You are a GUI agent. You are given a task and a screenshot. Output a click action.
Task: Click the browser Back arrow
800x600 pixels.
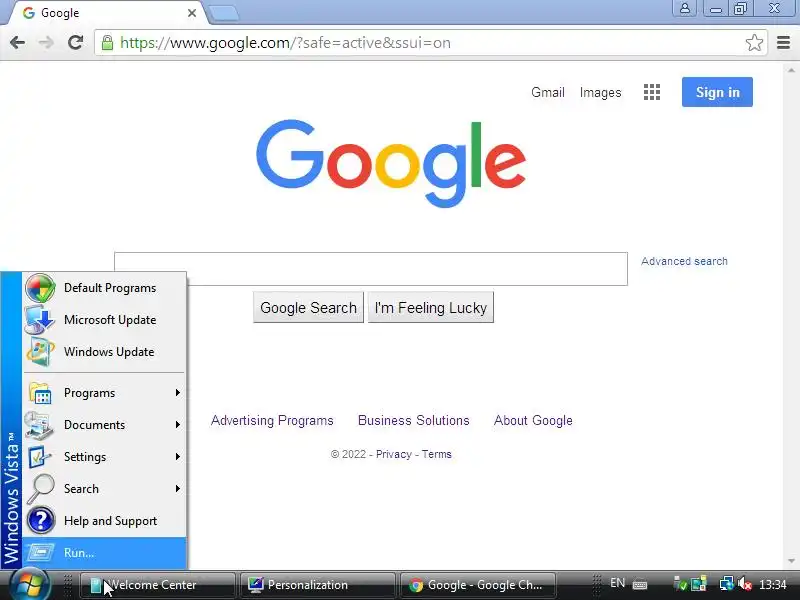17,43
